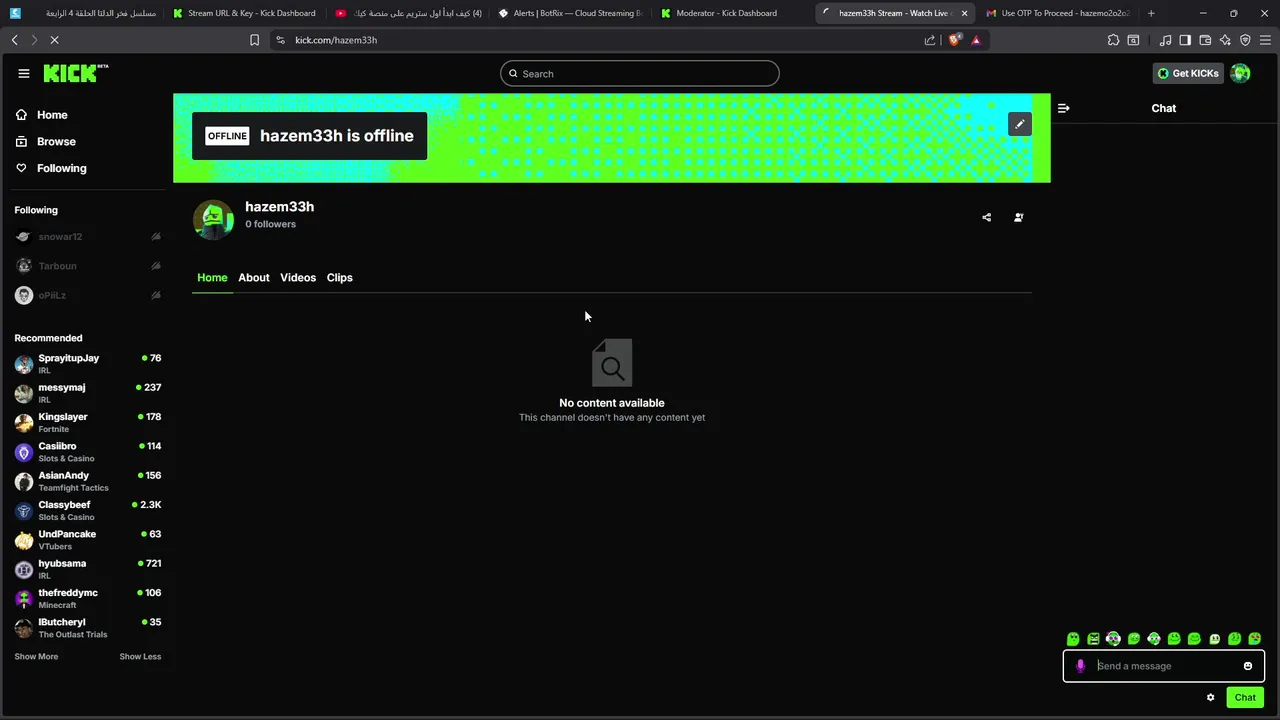Open Kingslayer recommended channel

(88, 422)
